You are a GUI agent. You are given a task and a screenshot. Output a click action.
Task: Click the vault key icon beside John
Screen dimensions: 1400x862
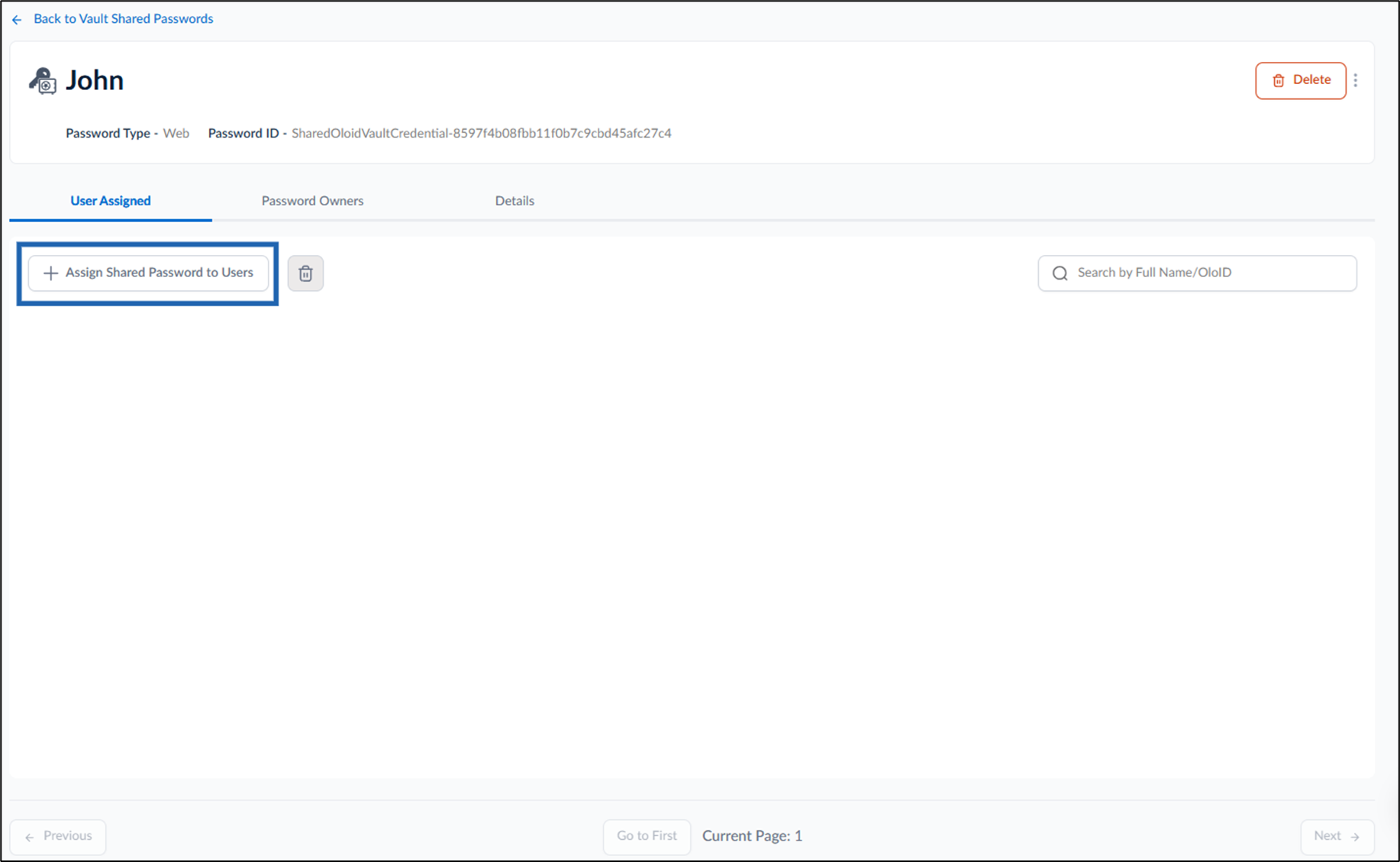pos(43,80)
